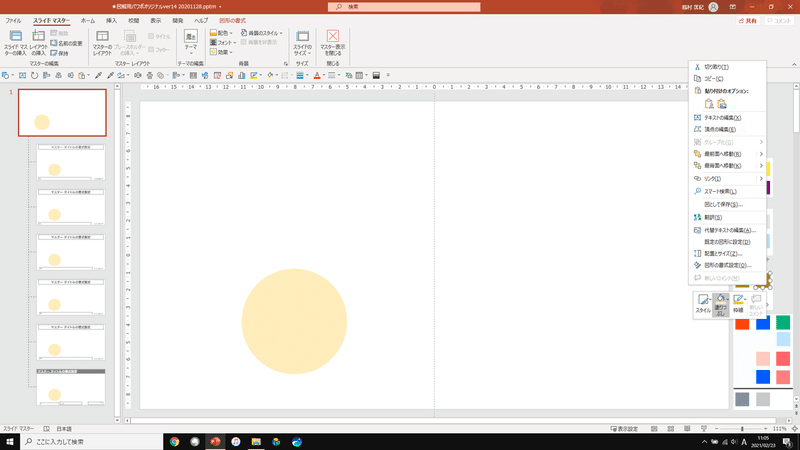Open the Windows Start menu

pyautogui.click(x=10, y=442)
